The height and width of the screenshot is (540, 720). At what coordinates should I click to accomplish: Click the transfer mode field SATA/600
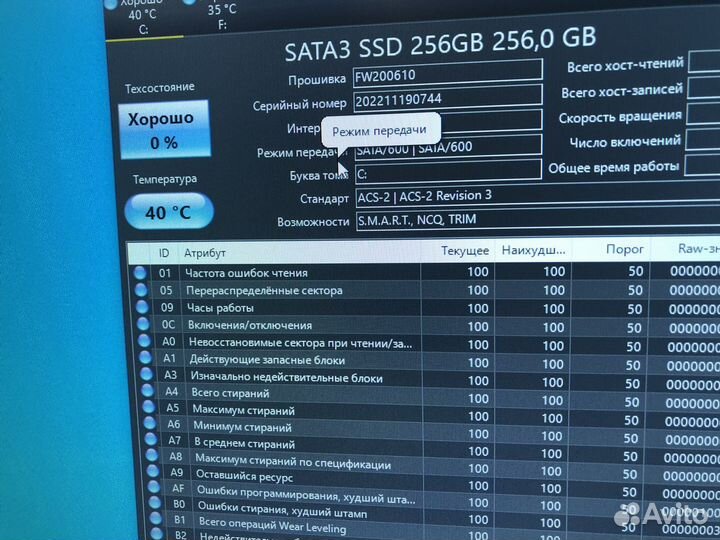point(446,148)
